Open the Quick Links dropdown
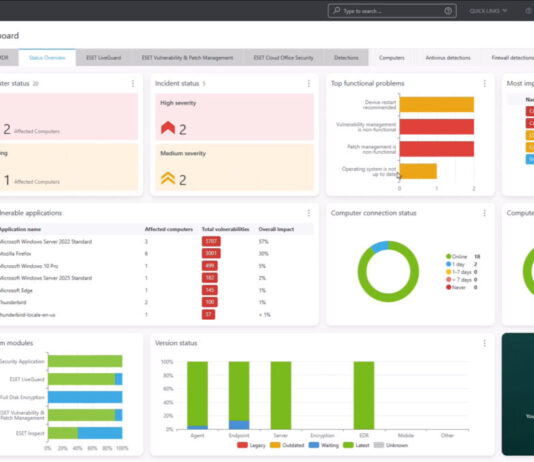The height and width of the screenshot is (462, 534). [488, 11]
